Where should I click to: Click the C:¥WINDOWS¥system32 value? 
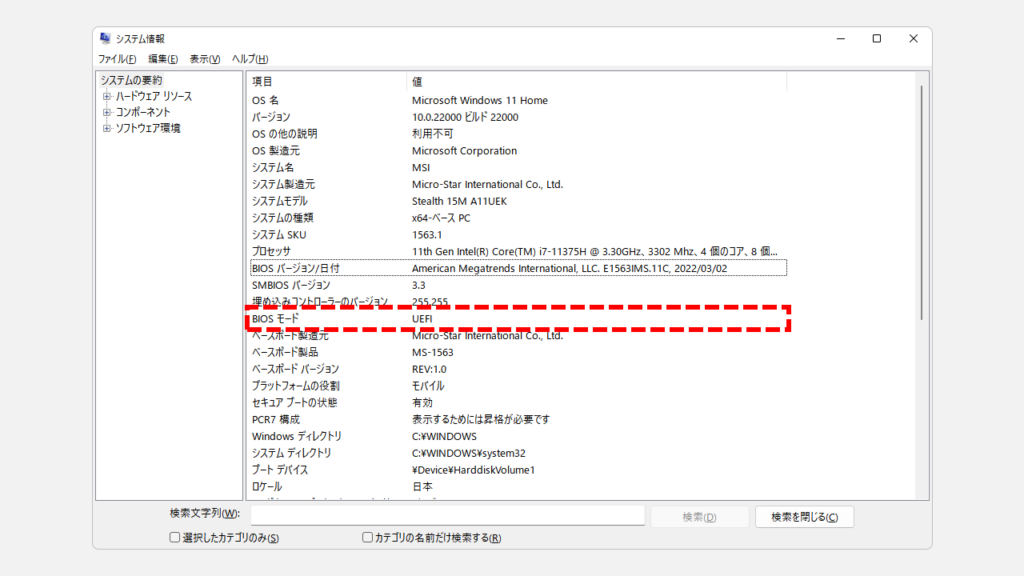click(x=468, y=453)
